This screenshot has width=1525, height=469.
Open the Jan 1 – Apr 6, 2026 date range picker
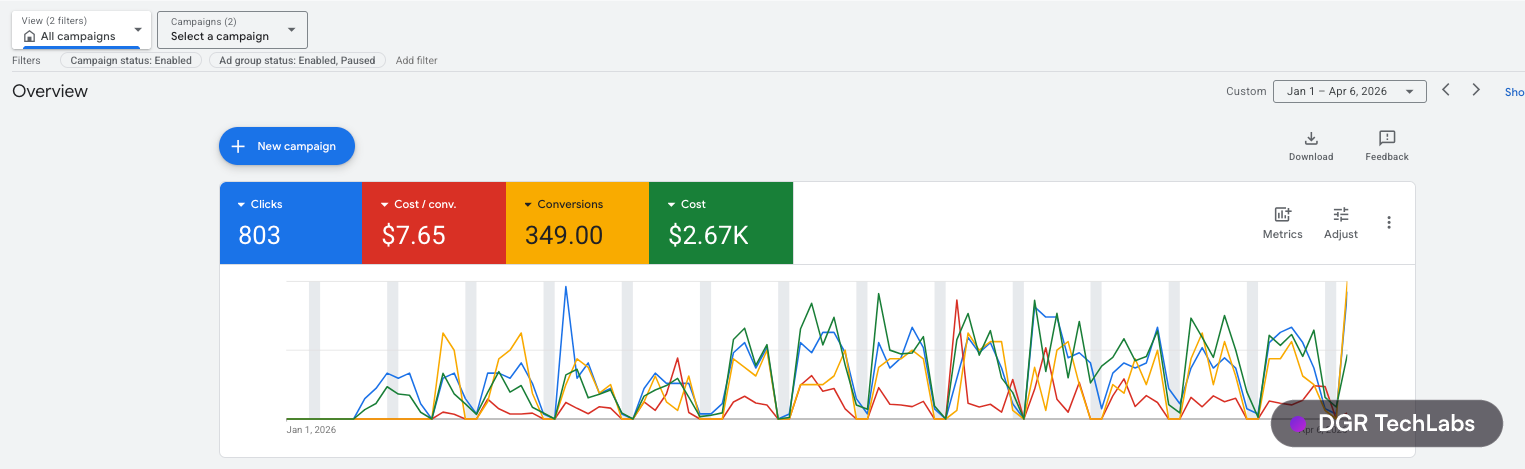tap(1349, 91)
